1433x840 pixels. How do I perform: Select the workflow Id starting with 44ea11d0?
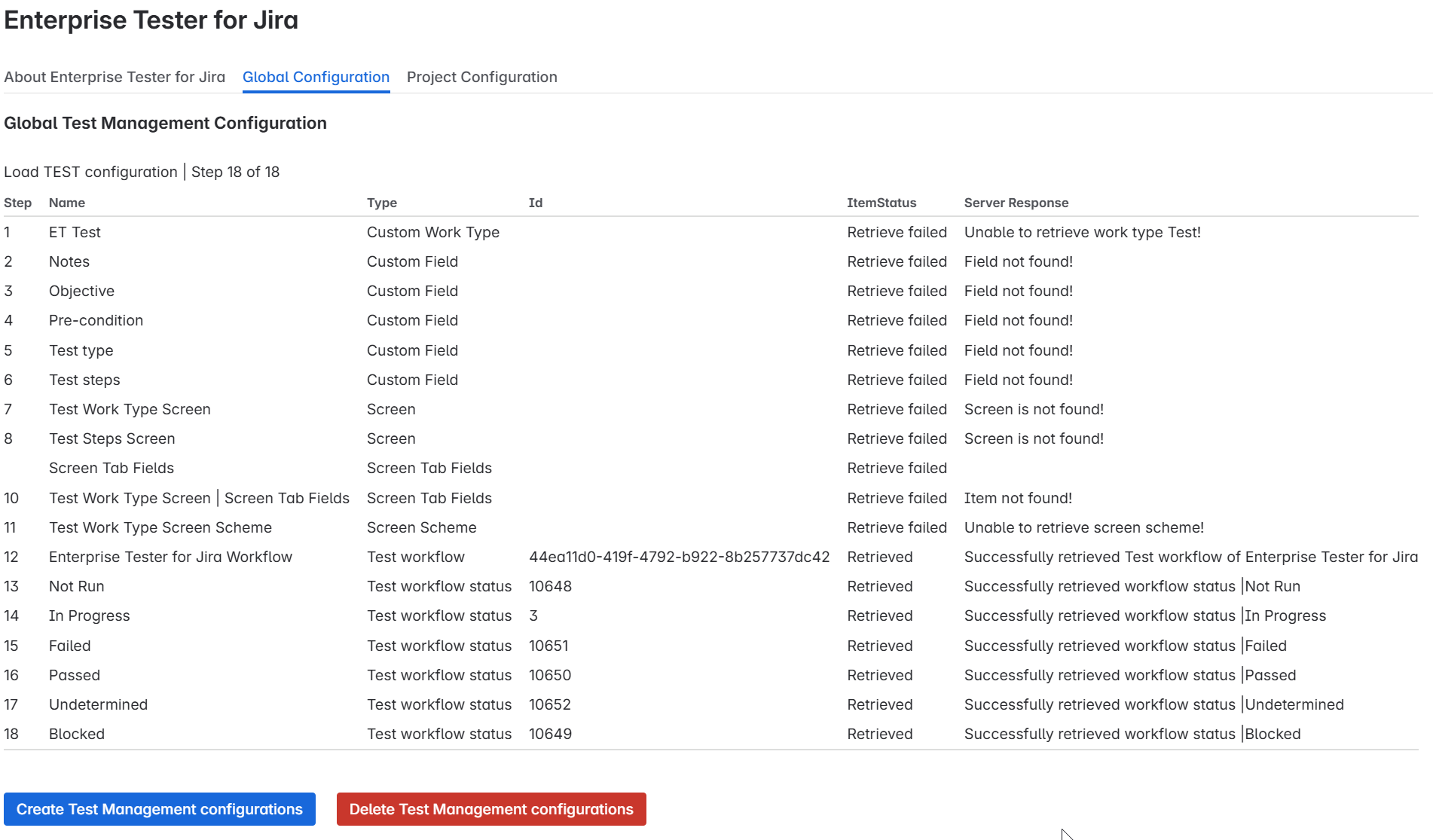tap(679, 557)
